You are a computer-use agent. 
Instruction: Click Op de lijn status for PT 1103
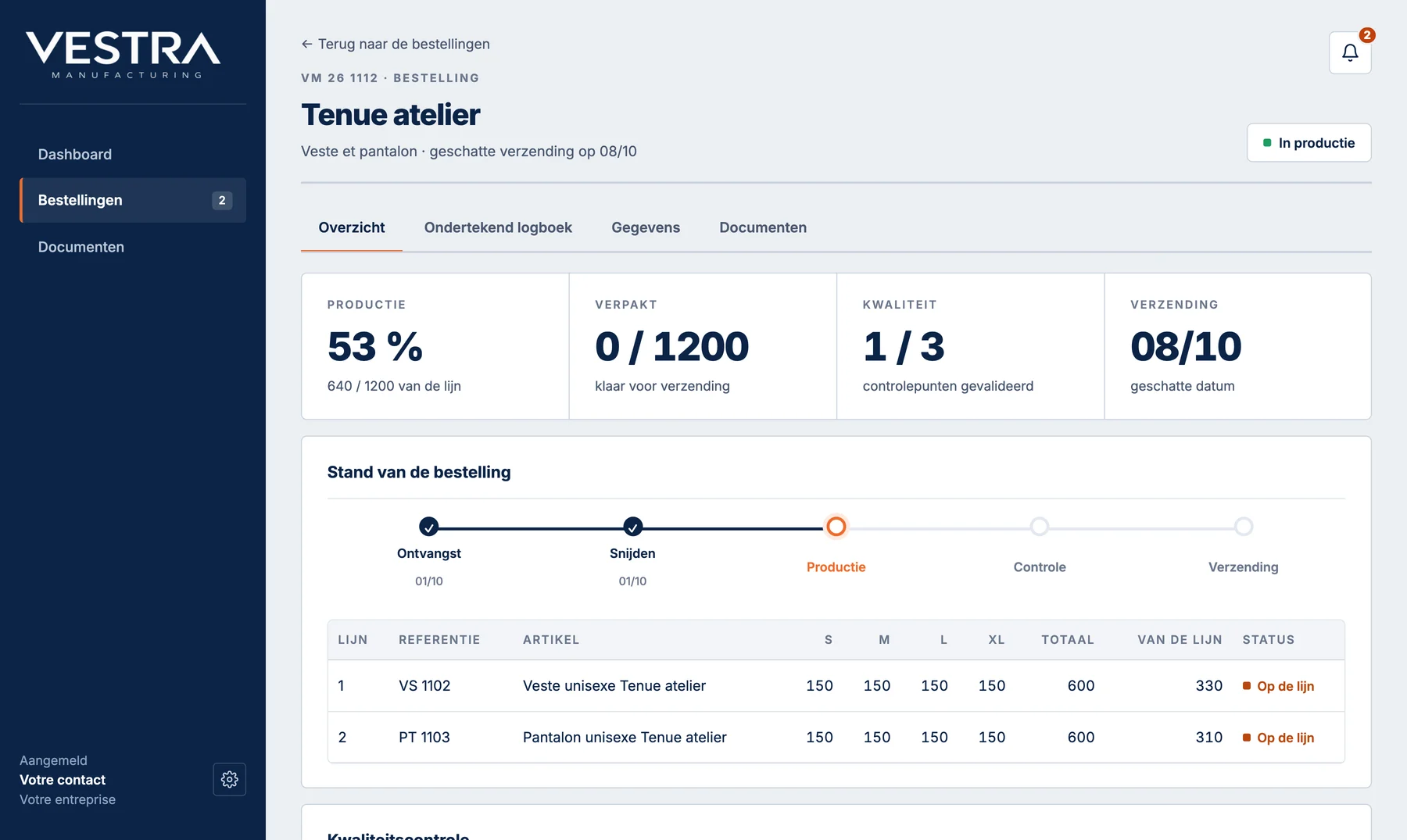(1279, 738)
